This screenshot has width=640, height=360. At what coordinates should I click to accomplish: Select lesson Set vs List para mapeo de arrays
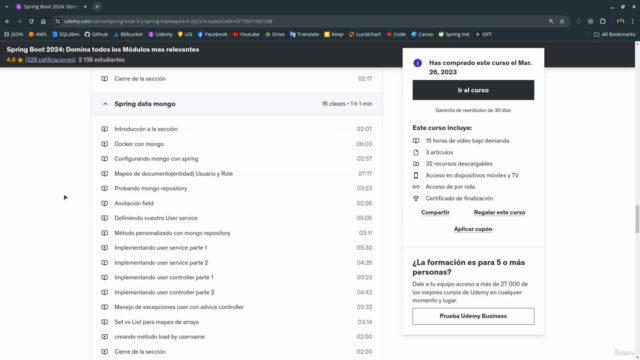click(x=156, y=322)
